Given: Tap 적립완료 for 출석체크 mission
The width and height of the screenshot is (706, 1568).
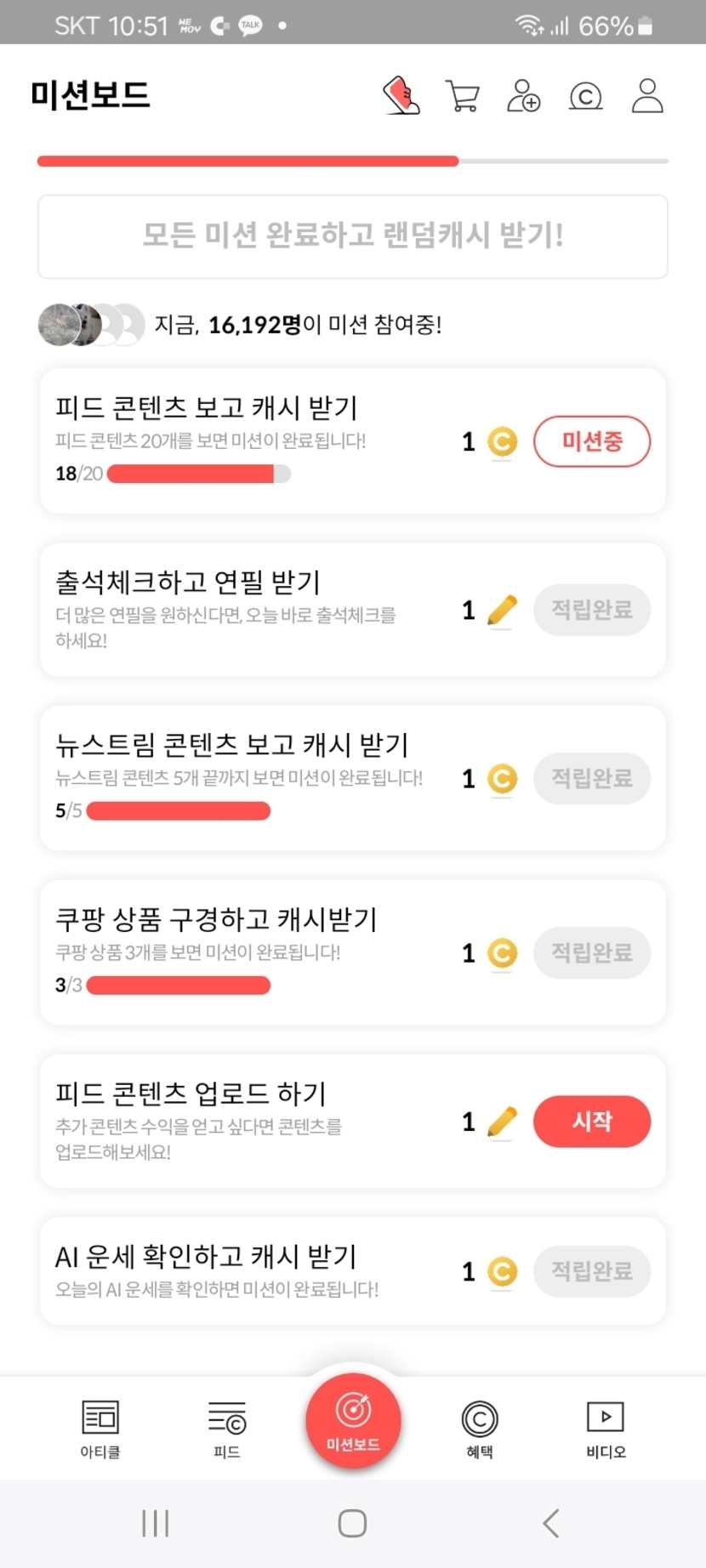Looking at the screenshot, I should coord(592,610).
